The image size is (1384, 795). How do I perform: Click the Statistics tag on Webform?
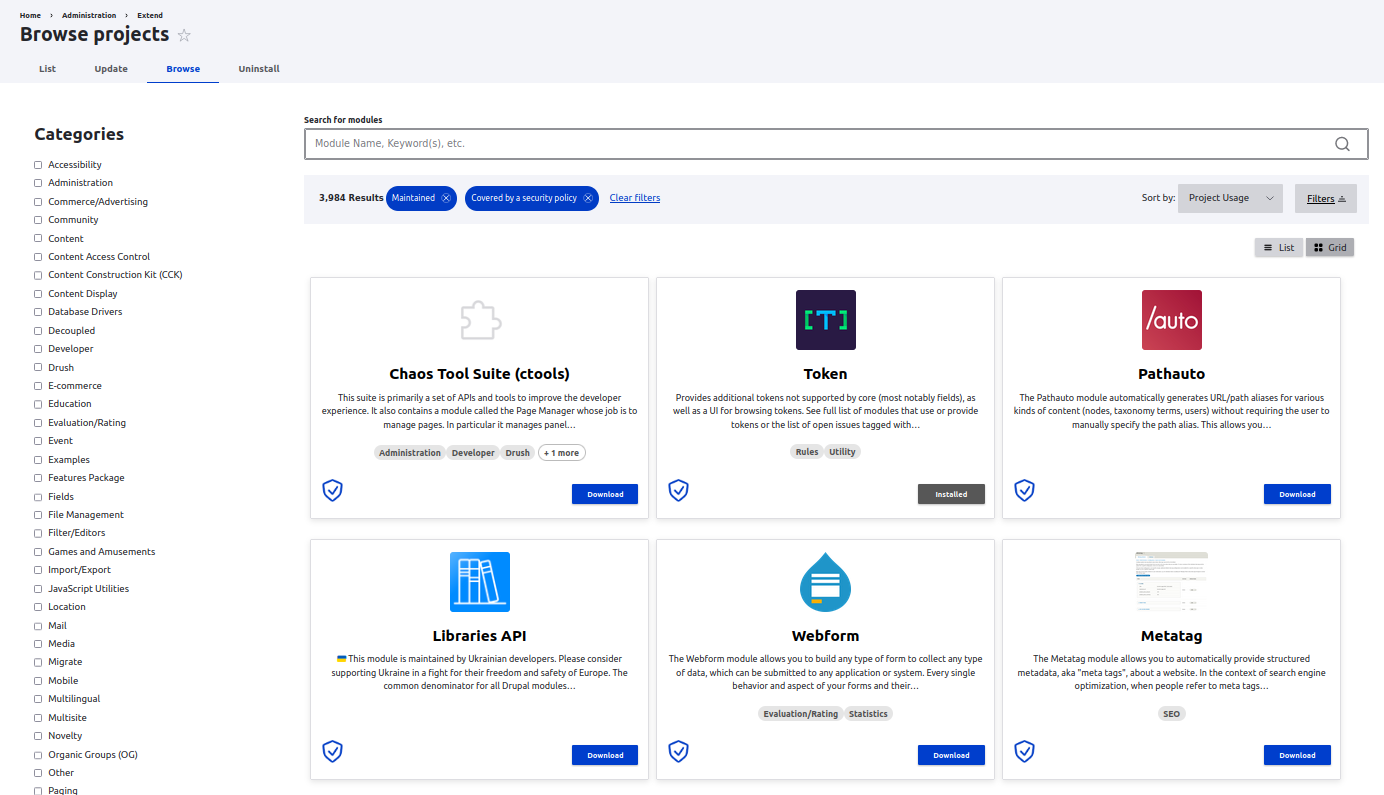pyautogui.click(x=868, y=714)
